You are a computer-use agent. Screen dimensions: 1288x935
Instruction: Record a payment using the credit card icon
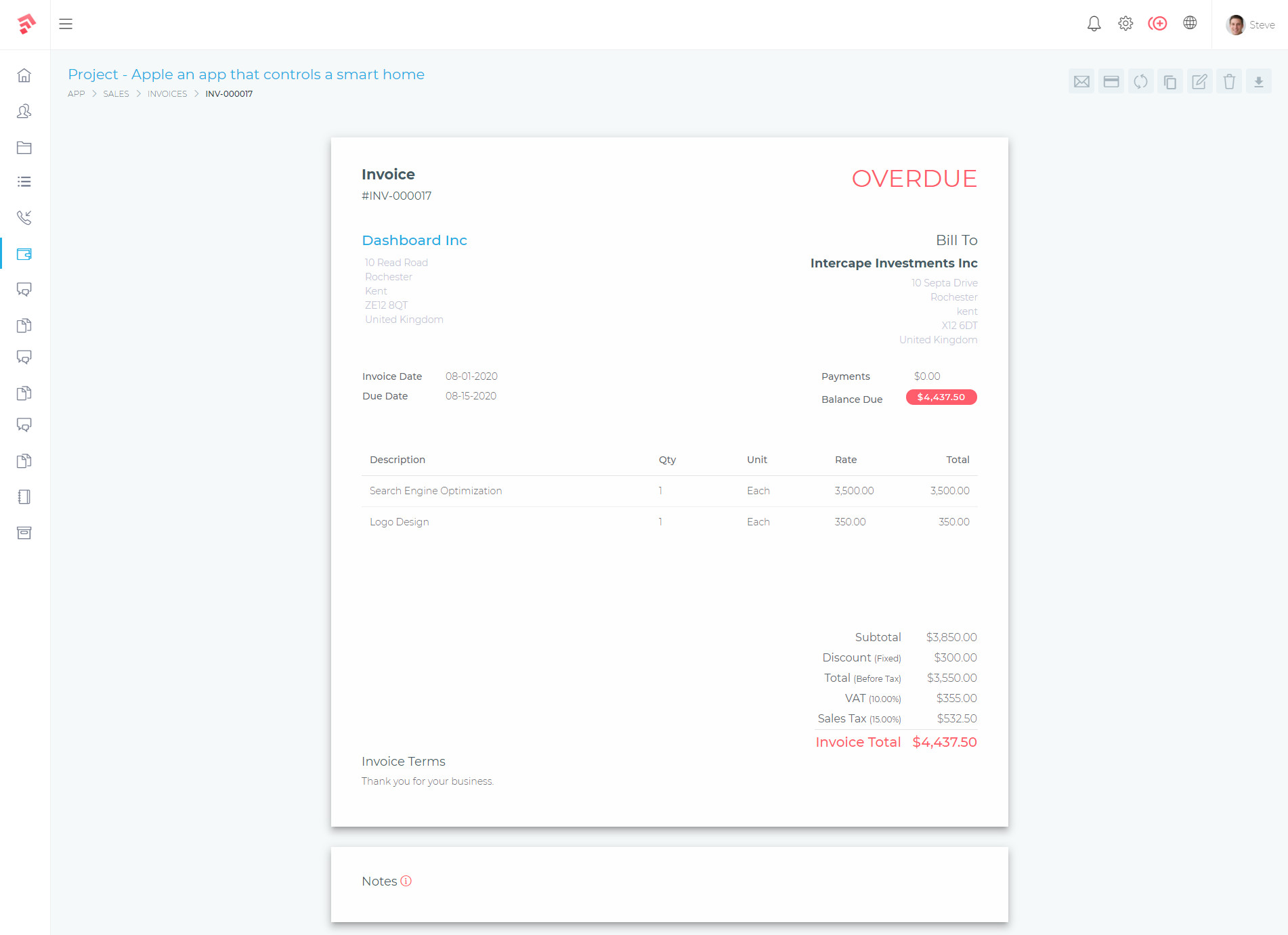(1111, 81)
